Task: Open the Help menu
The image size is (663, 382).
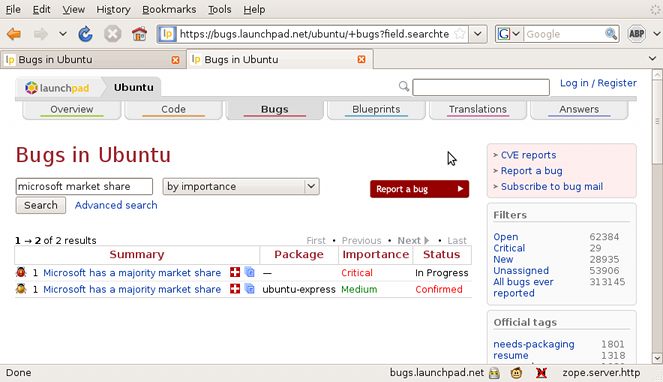Action: 254,9
